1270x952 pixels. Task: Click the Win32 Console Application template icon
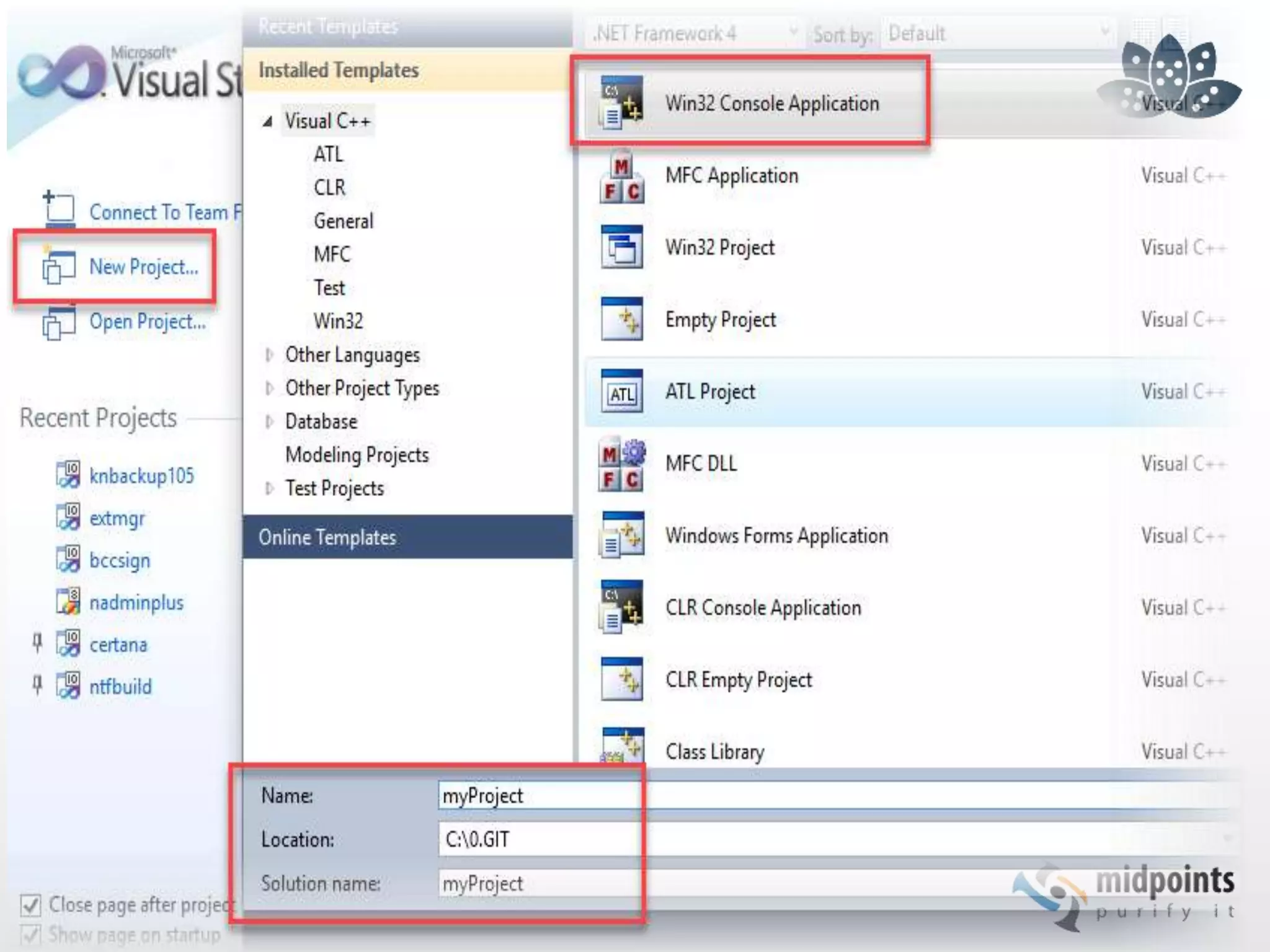point(622,103)
